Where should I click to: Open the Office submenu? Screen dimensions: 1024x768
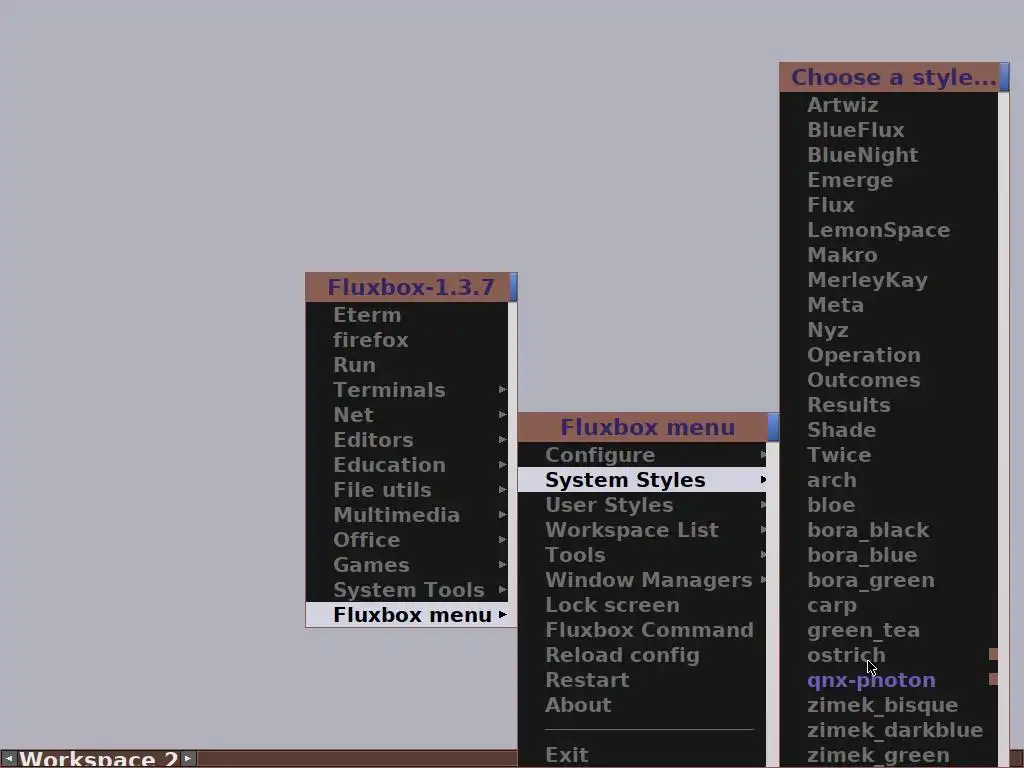pos(407,539)
